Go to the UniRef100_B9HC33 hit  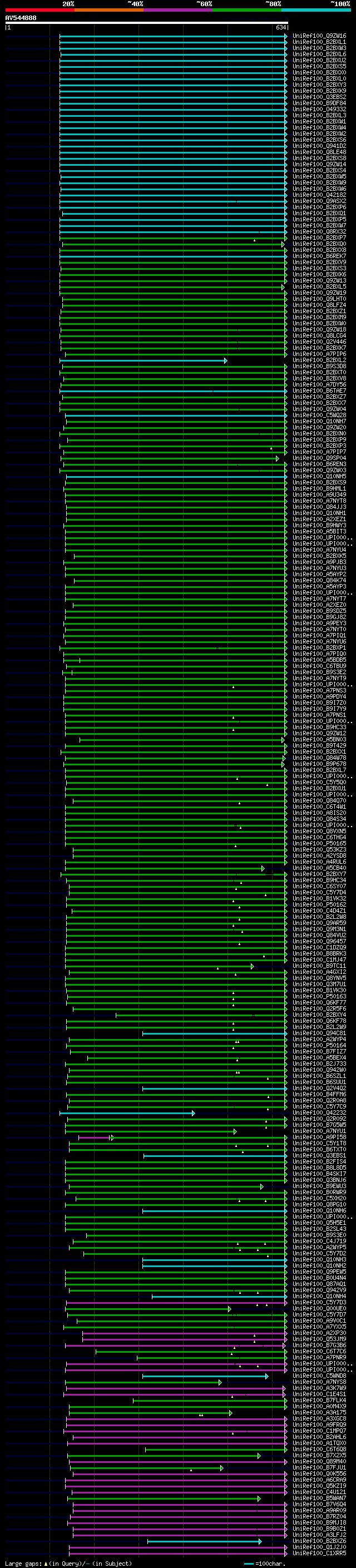[x=319, y=728]
